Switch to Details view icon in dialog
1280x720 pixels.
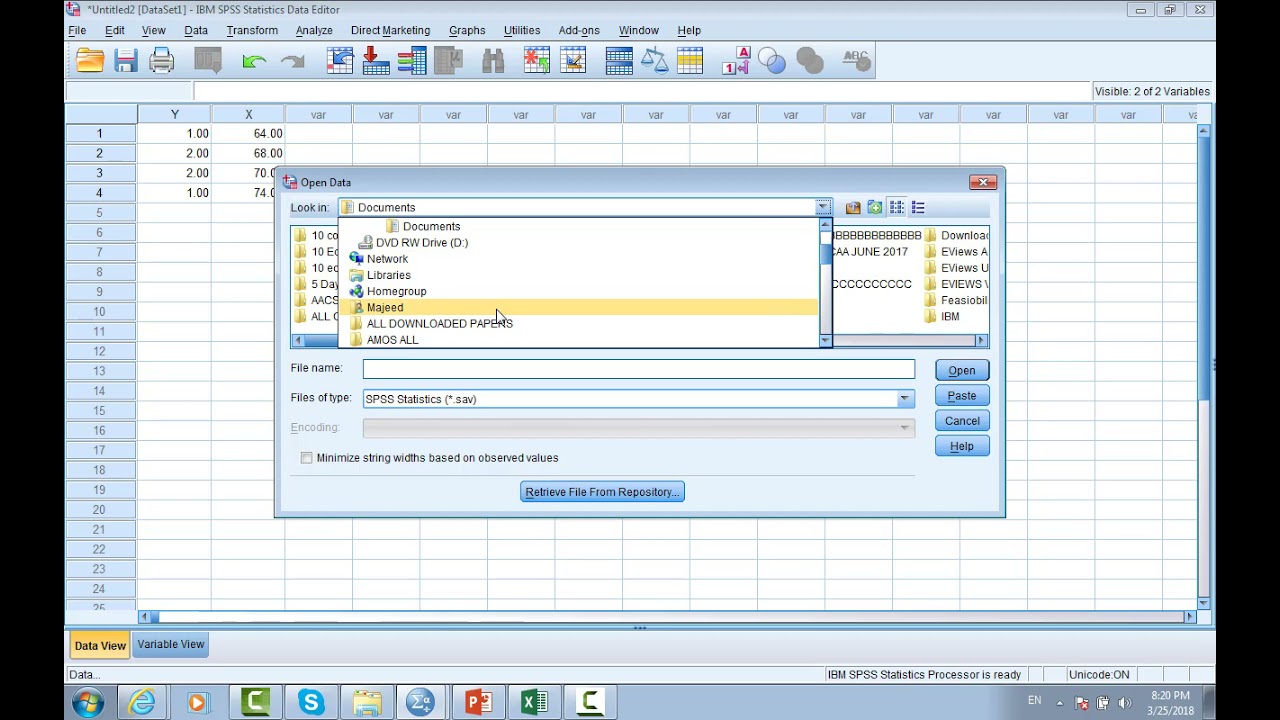tap(918, 208)
